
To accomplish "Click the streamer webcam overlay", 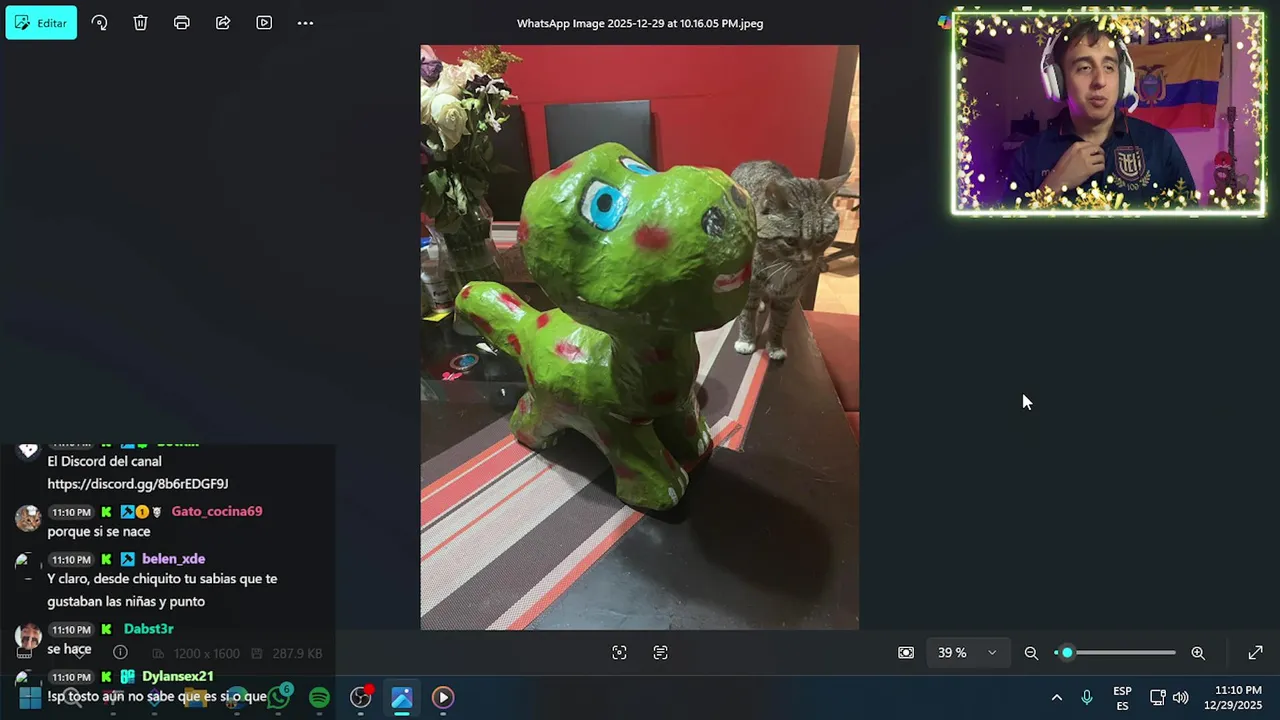I will (x=1108, y=112).
